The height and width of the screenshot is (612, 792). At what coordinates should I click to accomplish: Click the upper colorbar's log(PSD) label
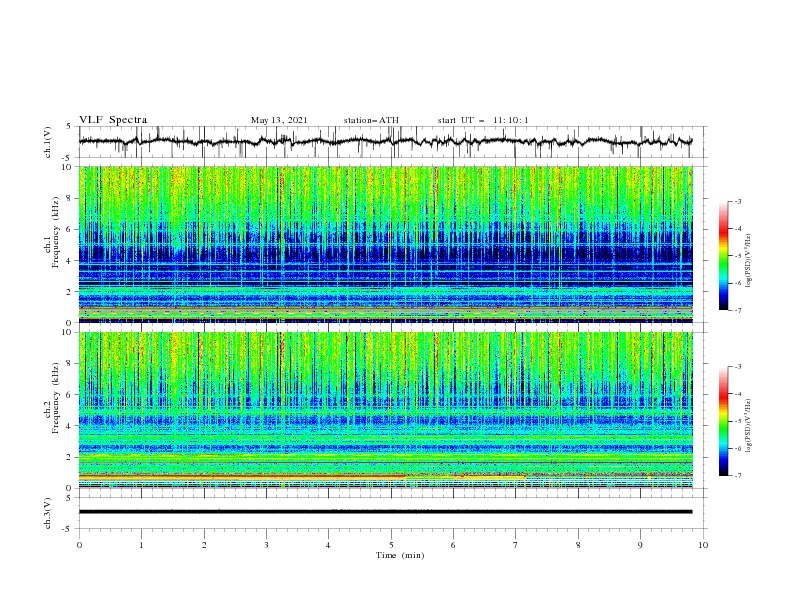(x=749, y=261)
